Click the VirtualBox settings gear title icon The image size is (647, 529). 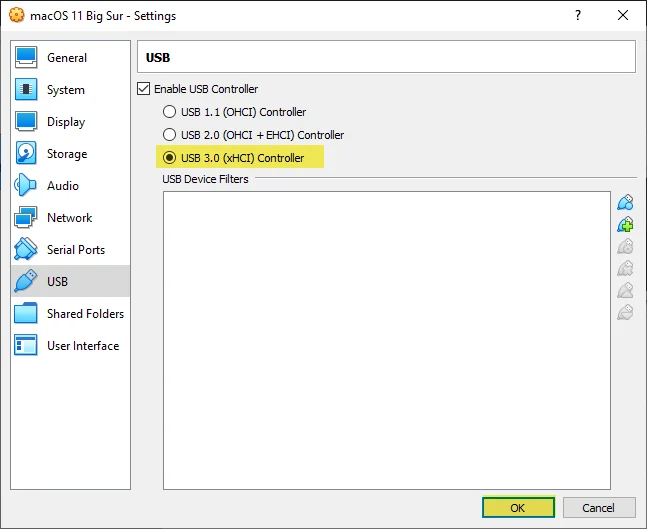pos(17,15)
